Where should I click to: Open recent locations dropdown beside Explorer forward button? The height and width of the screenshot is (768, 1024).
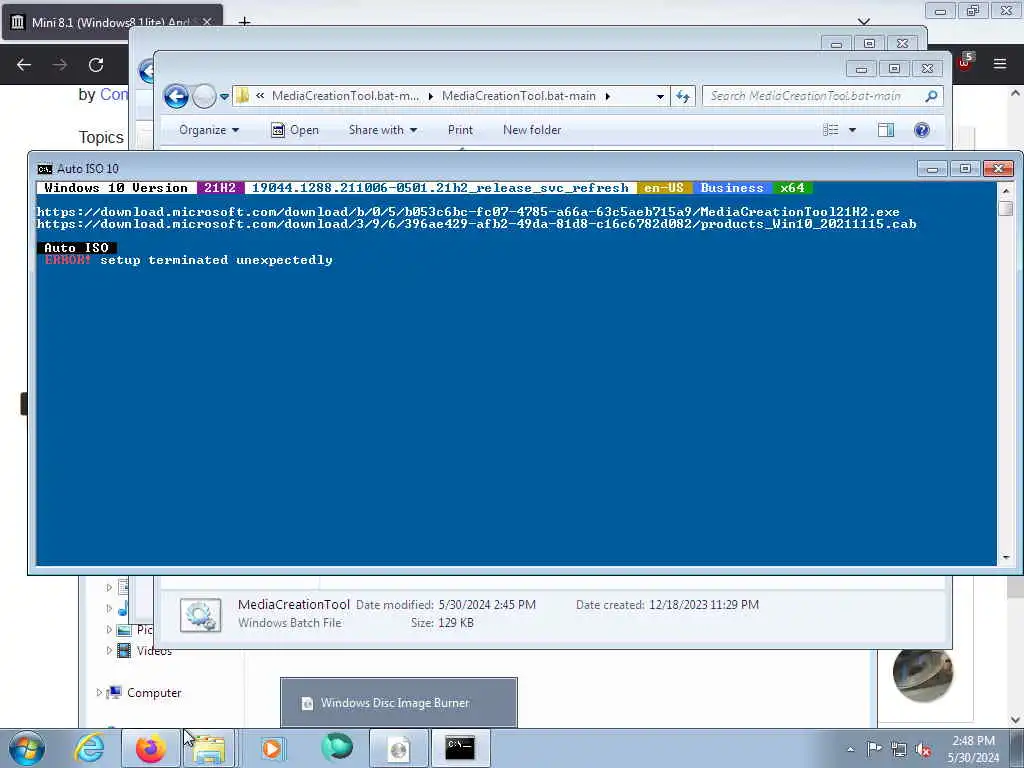[x=224, y=97]
